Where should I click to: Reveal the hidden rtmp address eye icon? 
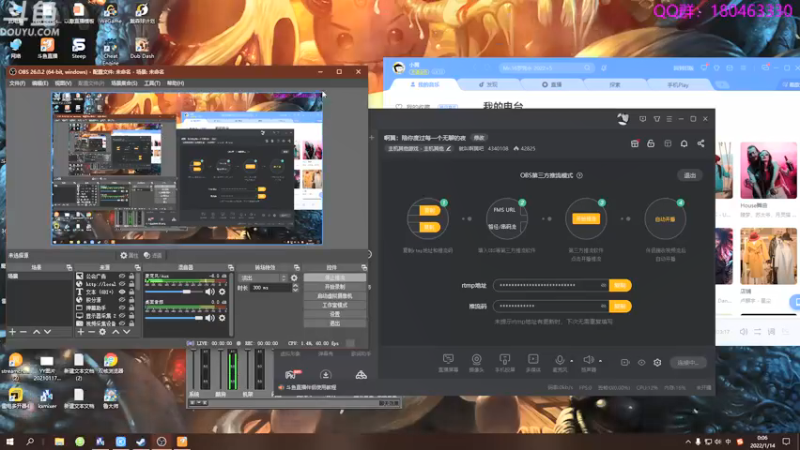[x=604, y=285]
